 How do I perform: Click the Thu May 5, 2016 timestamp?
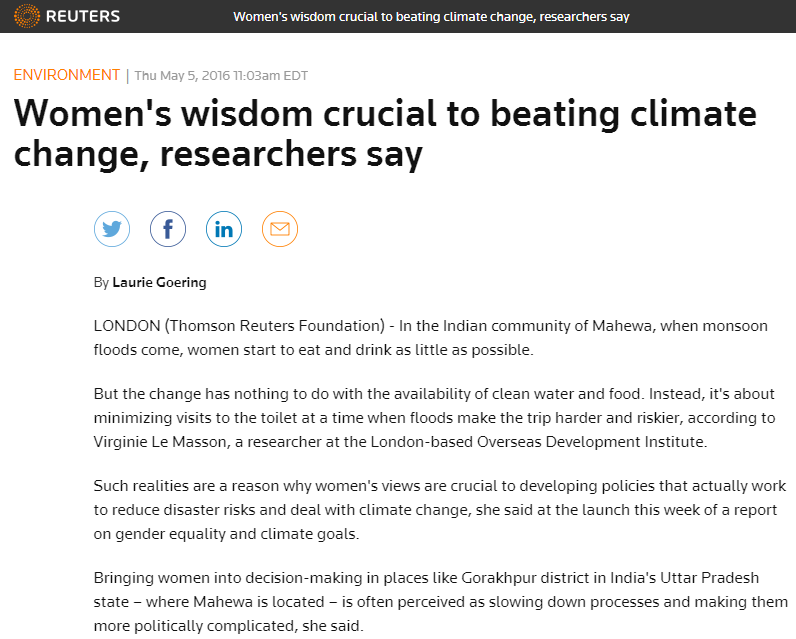click(221, 76)
